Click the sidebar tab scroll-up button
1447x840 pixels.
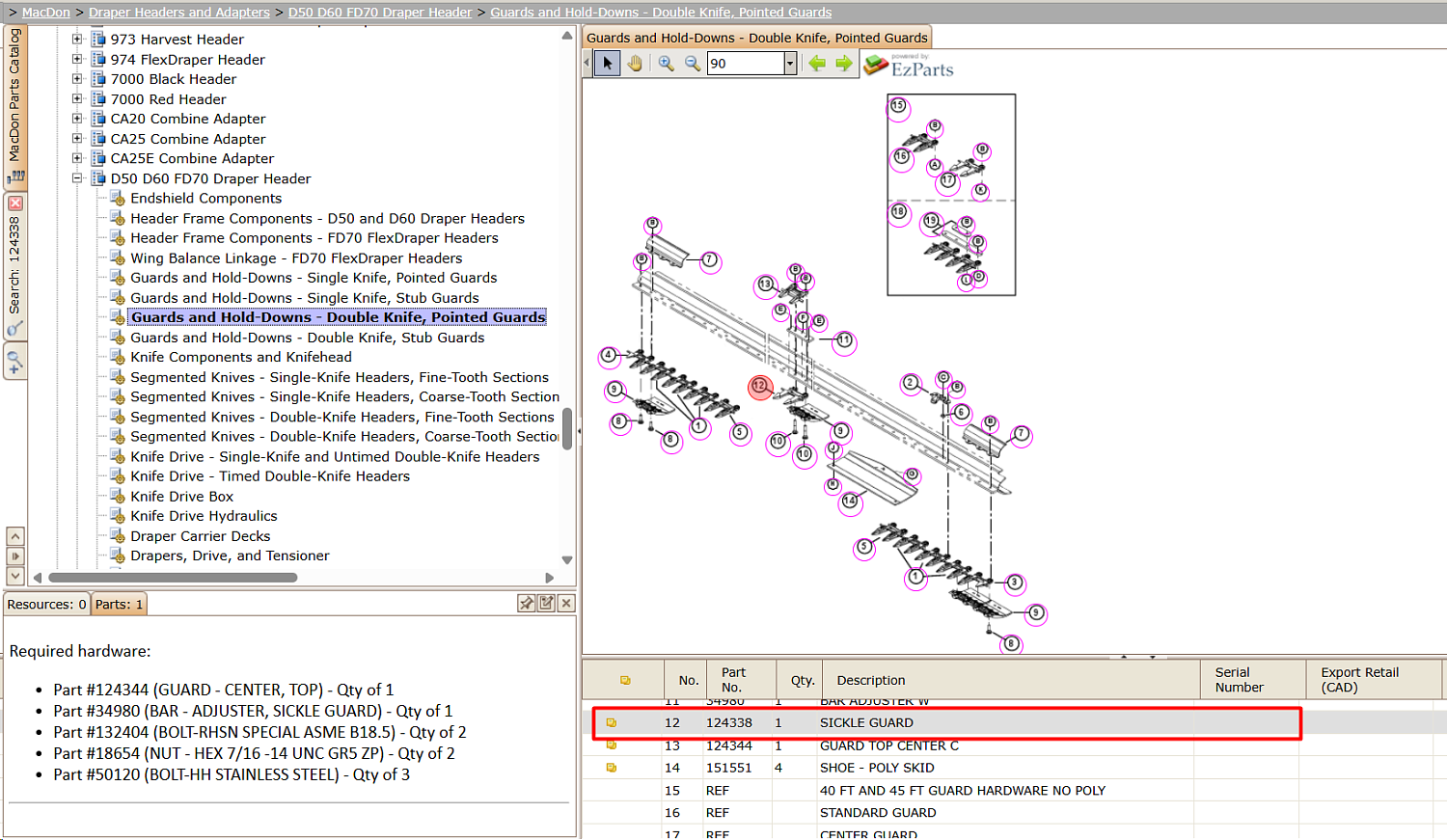click(15, 536)
